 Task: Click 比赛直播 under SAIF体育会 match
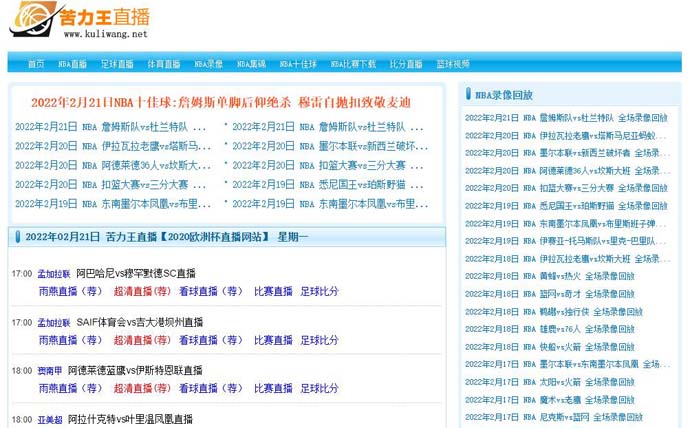(273, 340)
